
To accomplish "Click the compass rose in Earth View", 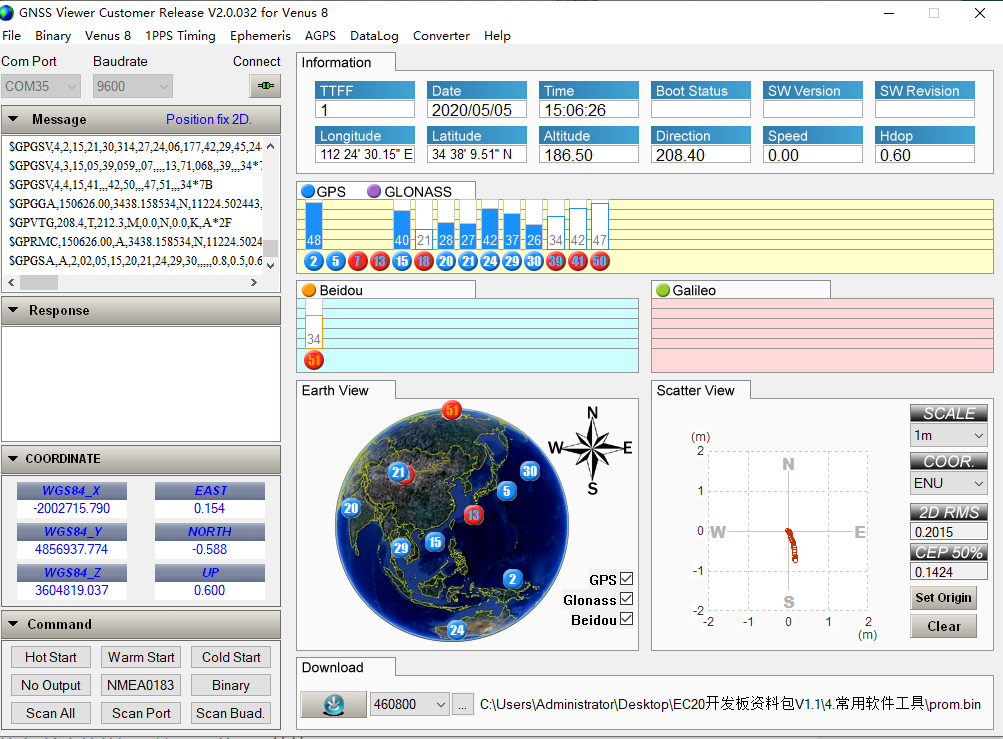I will [592, 448].
